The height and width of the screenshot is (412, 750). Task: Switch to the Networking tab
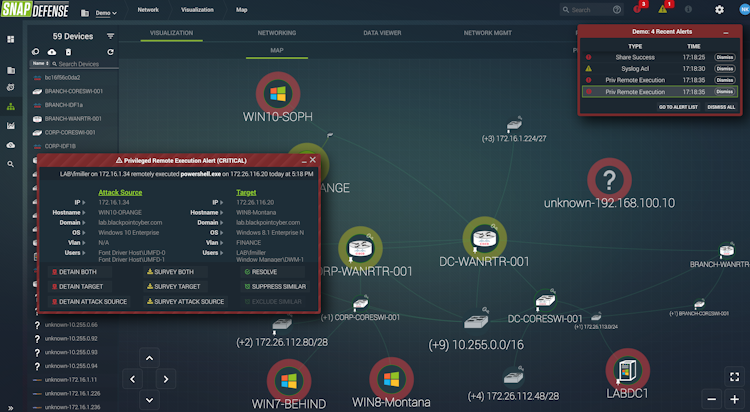click(x=276, y=33)
